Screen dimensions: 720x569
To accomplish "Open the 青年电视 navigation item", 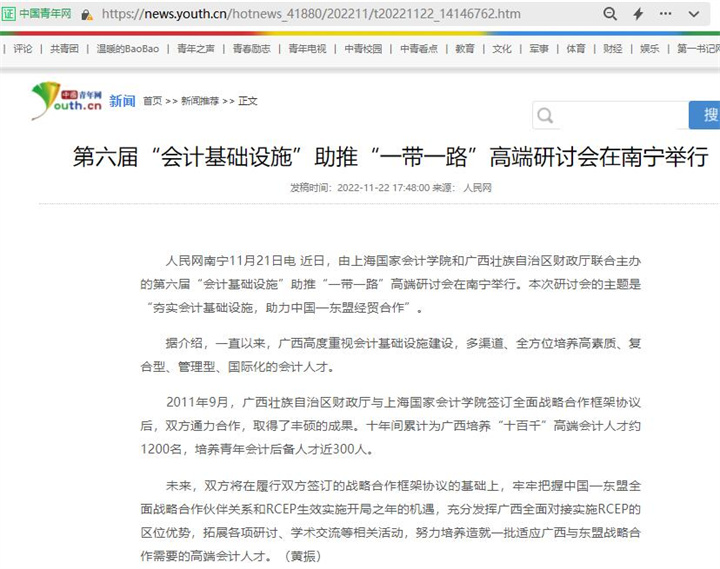I will coord(307,48).
